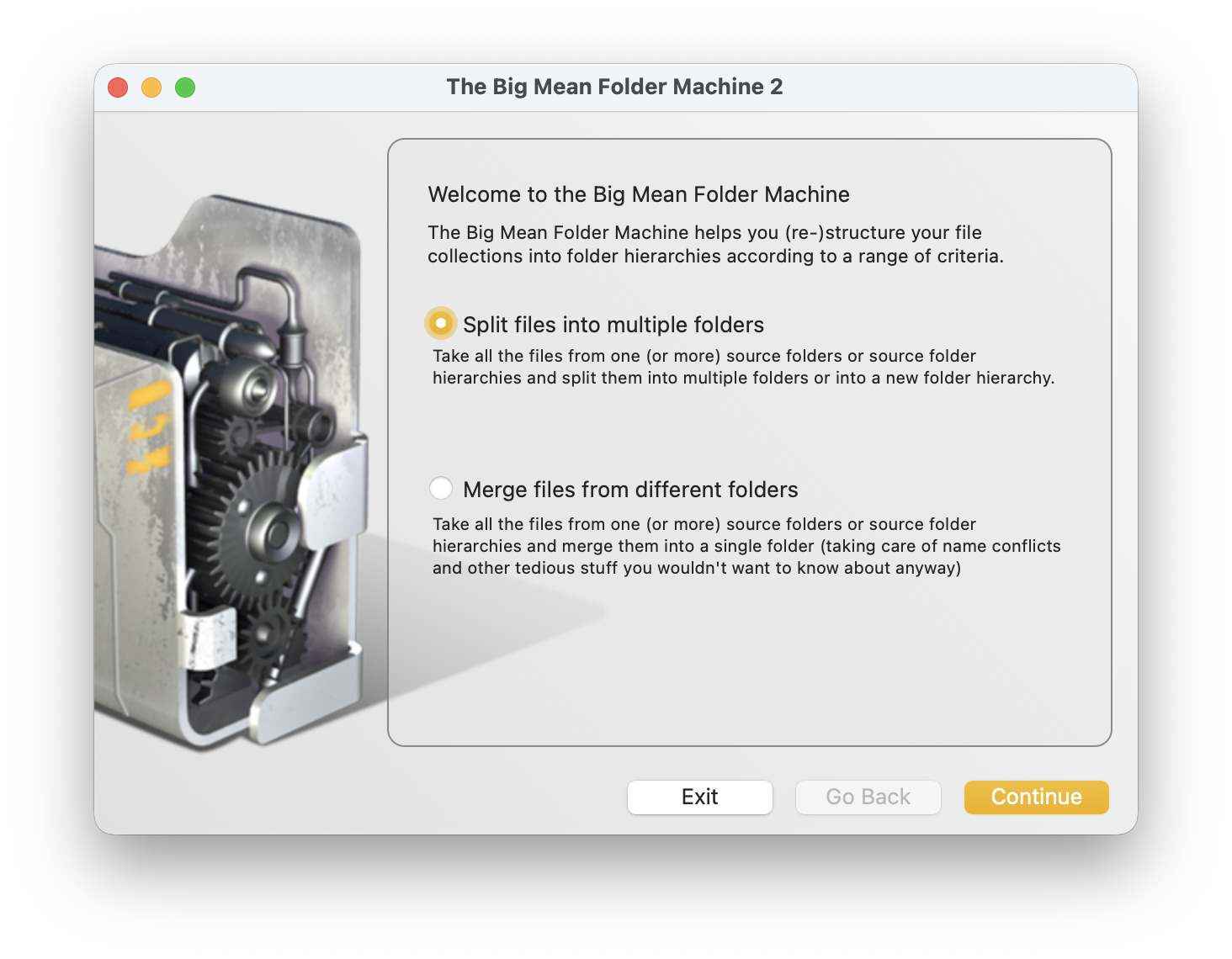
Task: Click the split option description starting 'Take all the files' and ending 'new folder hierarchy'
Action: [x=743, y=367]
